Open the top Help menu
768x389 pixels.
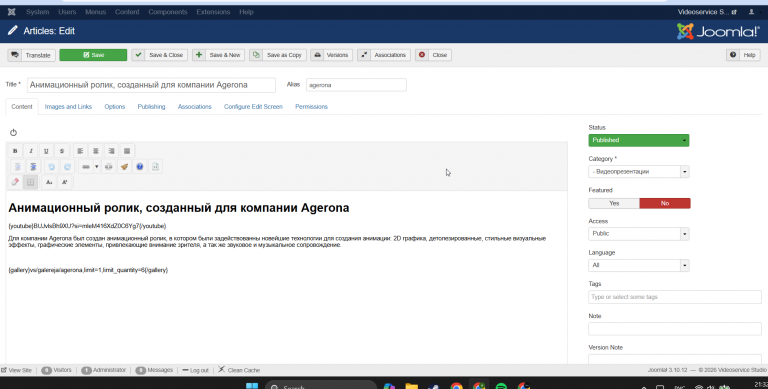tap(246, 12)
